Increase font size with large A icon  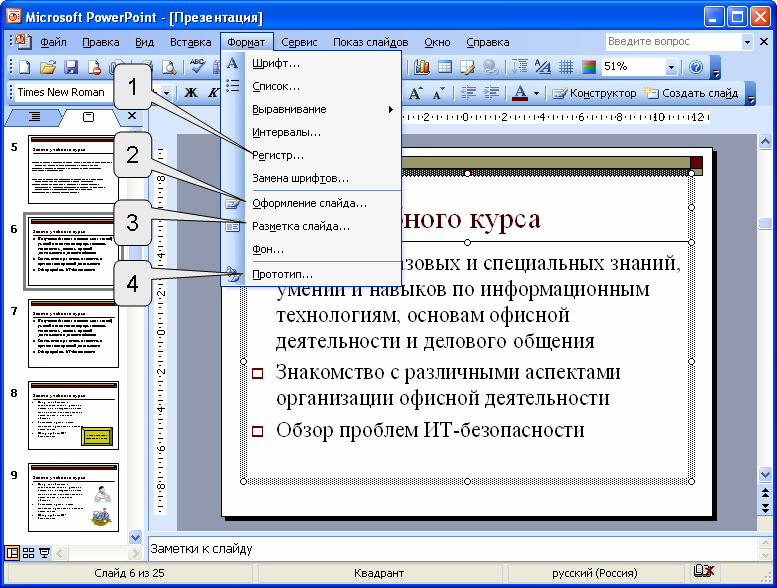tap(415, 93)
